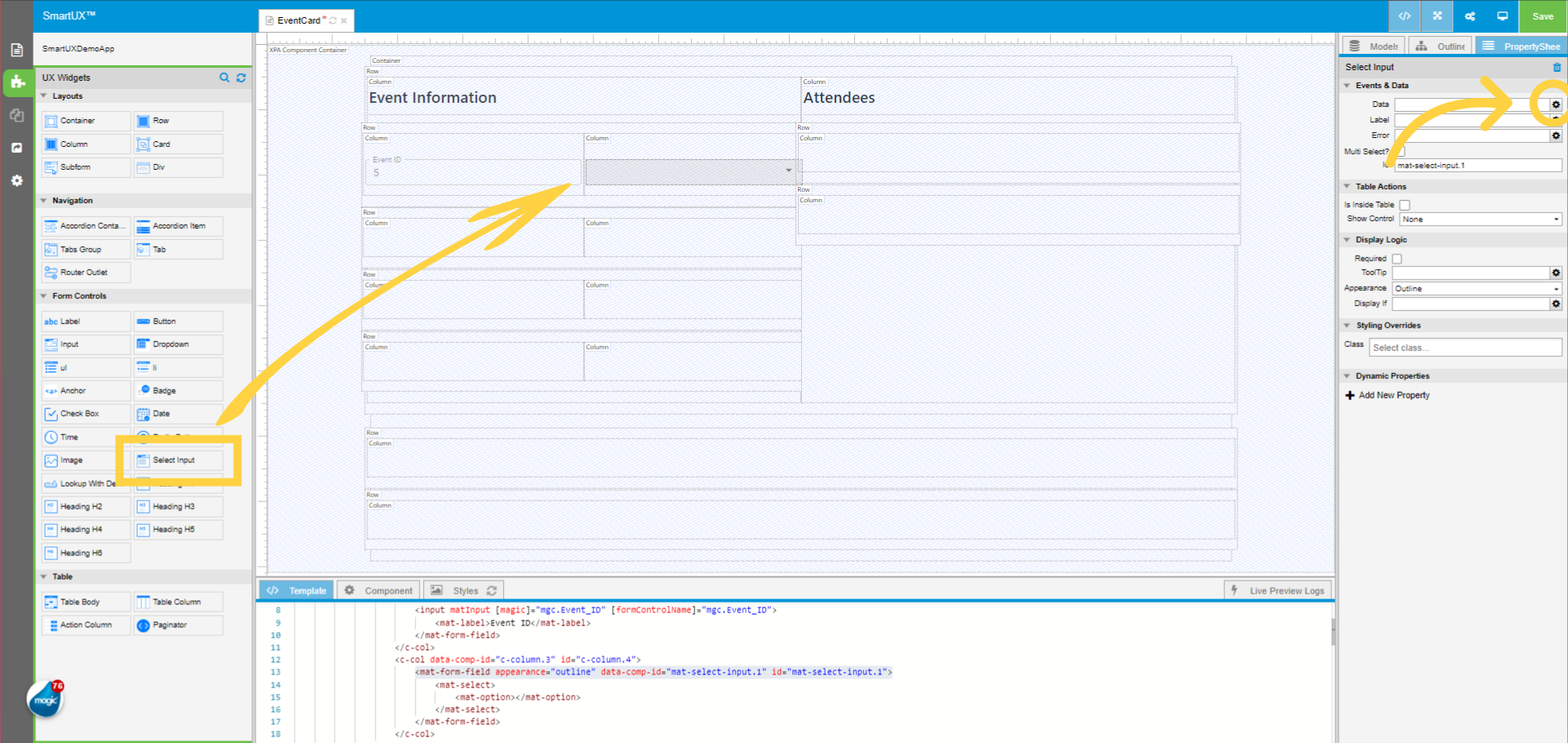Collapse the Display Logic section
Viewport: 1568px width, 743px height.
point(1347,239)
